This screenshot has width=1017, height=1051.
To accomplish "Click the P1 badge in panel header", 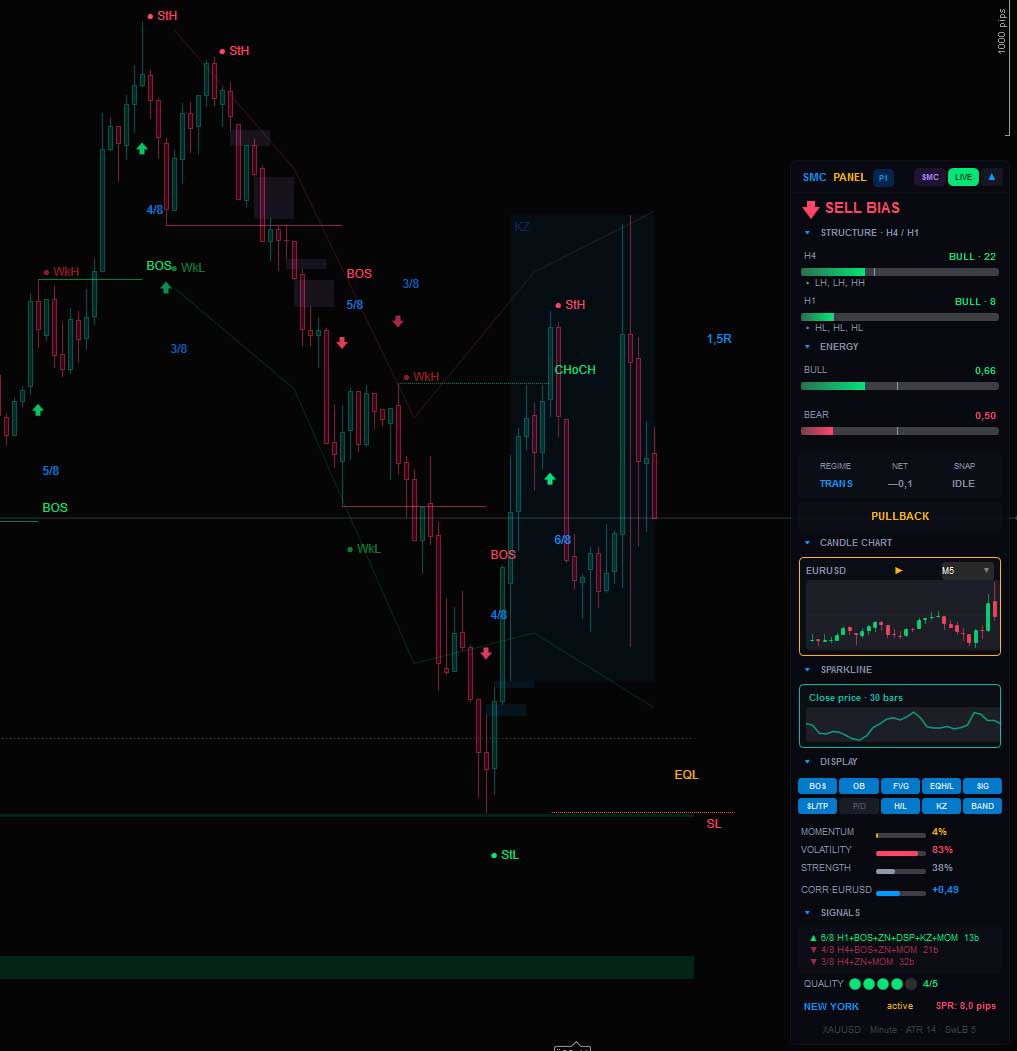I will coord(883,177).
